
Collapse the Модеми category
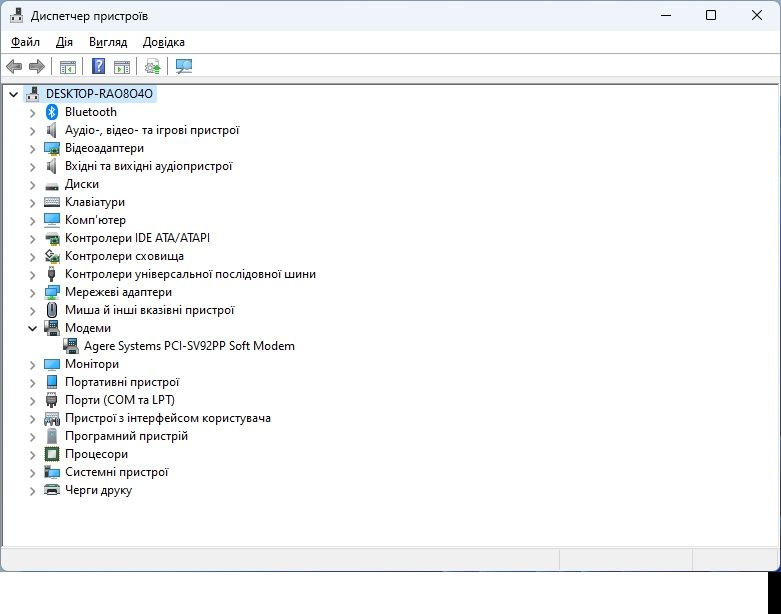coord(32,328)
